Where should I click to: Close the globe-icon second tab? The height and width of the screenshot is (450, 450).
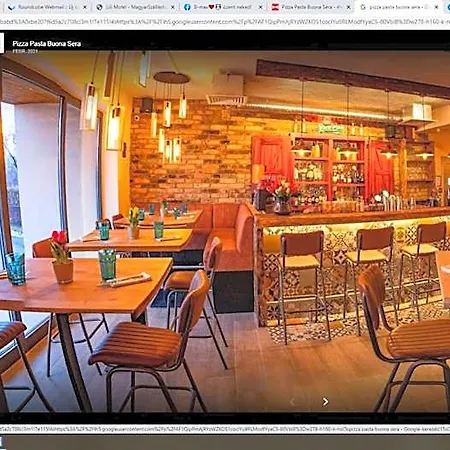[x=173, y=7]
